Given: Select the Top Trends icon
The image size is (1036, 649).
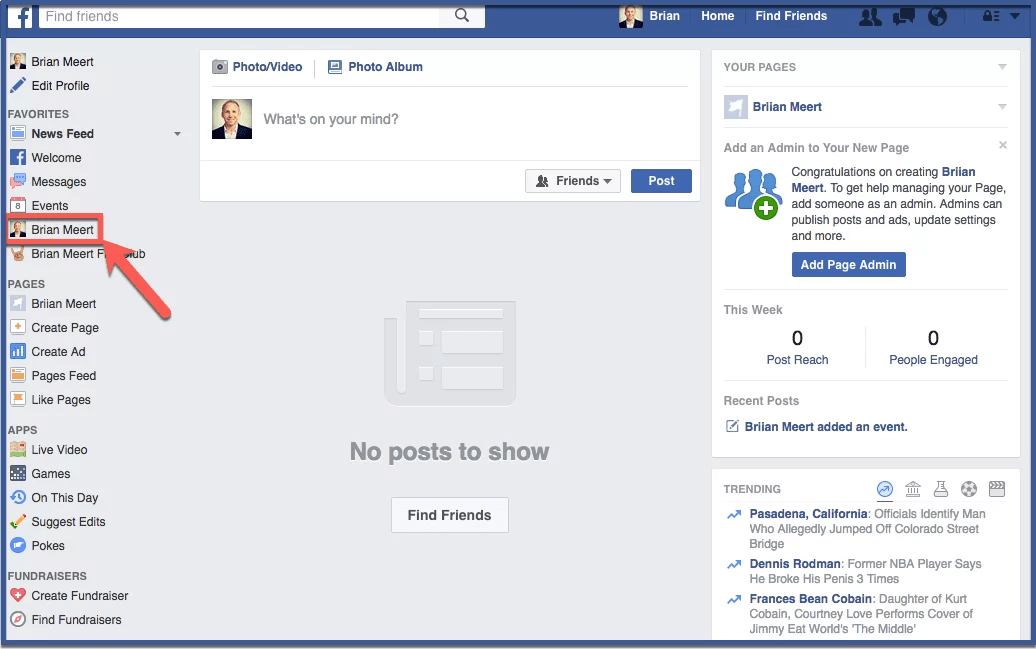Looking at the screenshot, I should (x=885, y=489).
